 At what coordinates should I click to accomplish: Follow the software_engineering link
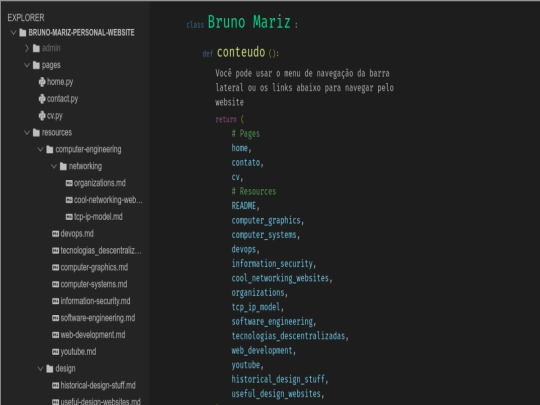(272, 322)
